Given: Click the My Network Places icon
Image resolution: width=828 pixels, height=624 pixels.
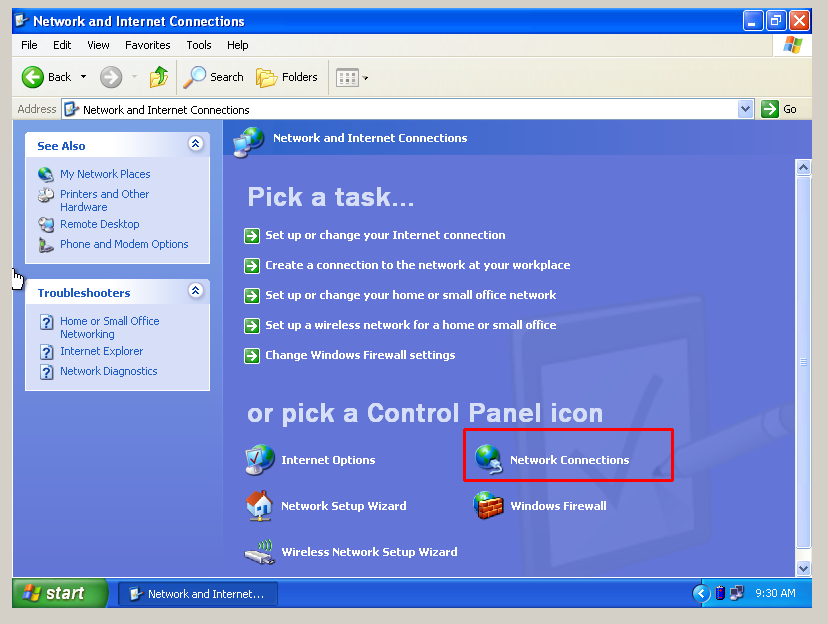Looking at the screenshot, I should pos(46,174).
